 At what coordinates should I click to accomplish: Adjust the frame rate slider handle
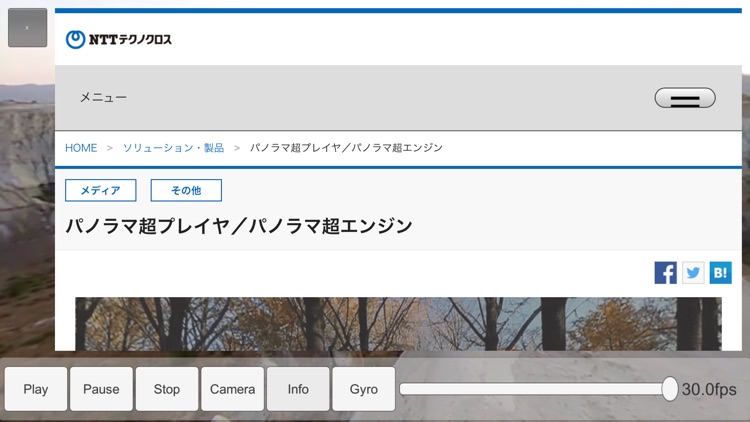[670, 389]
